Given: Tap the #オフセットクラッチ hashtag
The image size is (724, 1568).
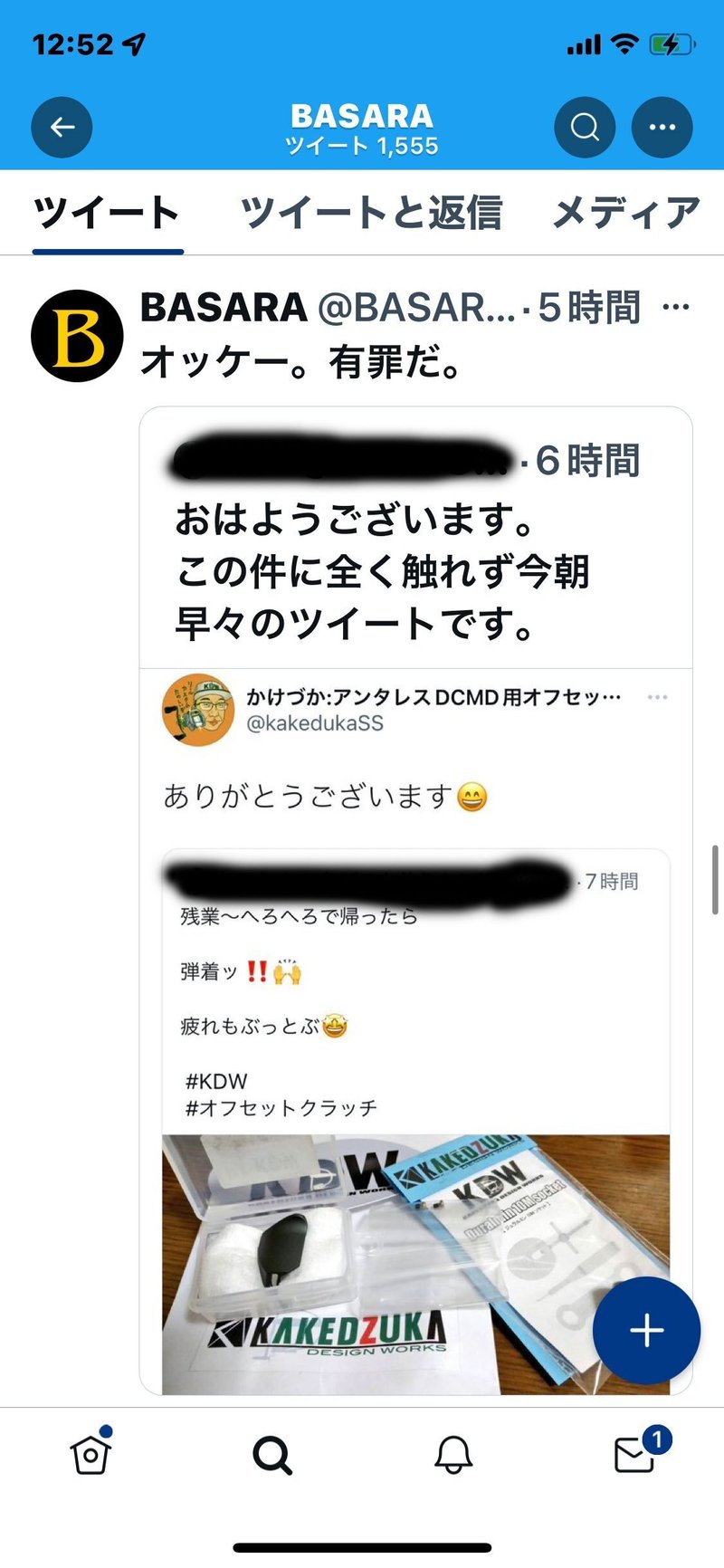Looking at the screenshot, I should (x=281, y=1108).
